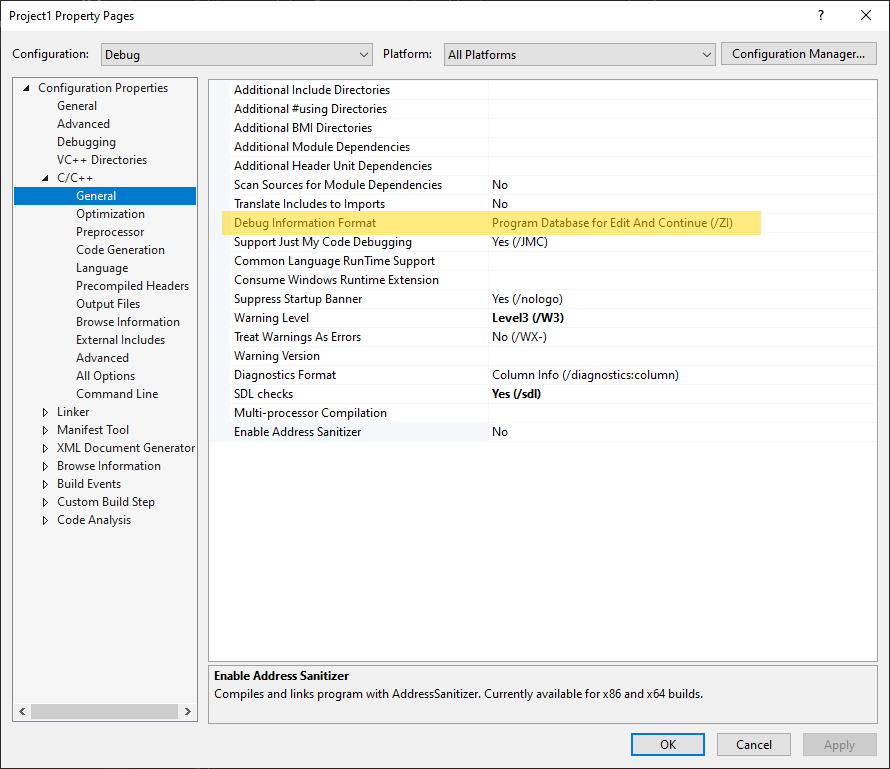The width and height of the screenshot is (890, 769).
Task: Select the Debug Information Format property
Action: (x=305, y=223)
